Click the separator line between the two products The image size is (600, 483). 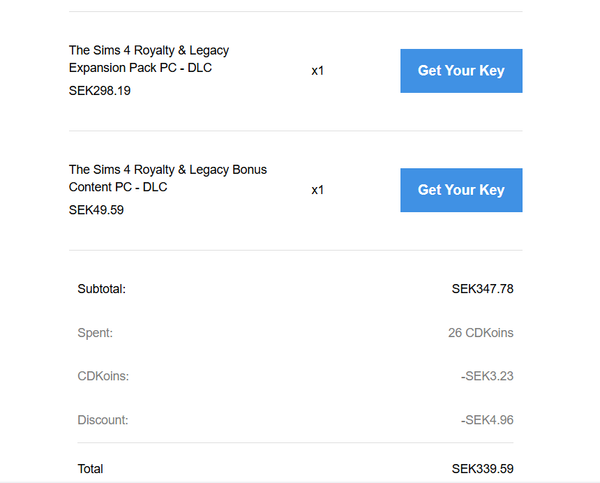pos(295,131)
